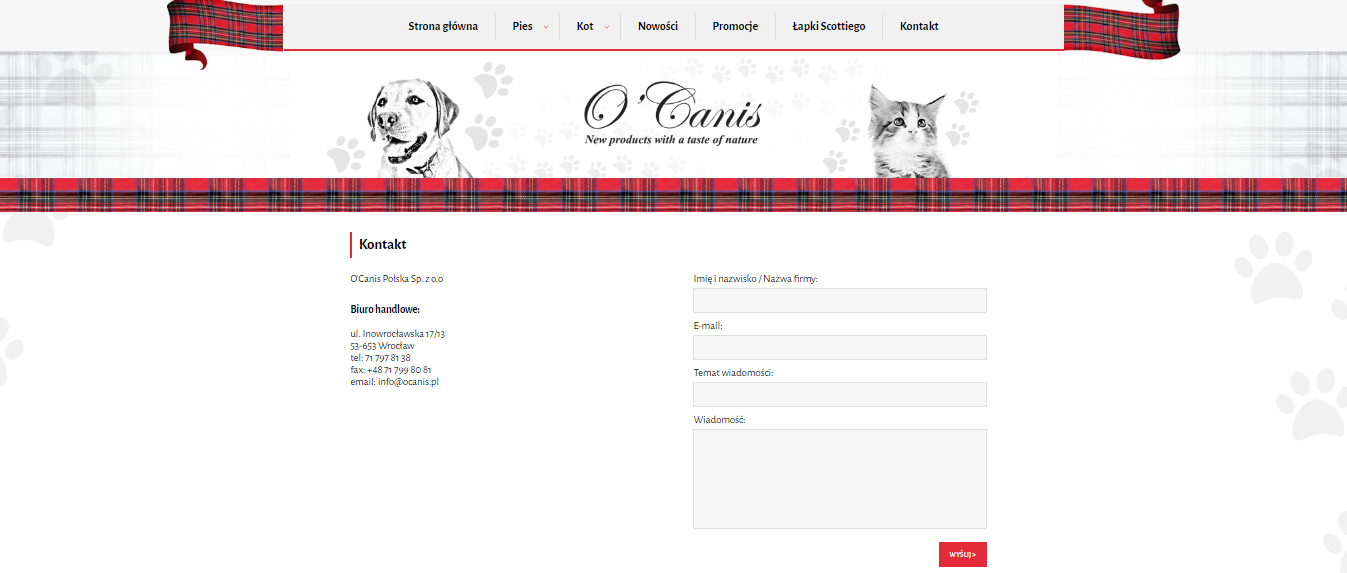
Task: Open the Pies menu item
Action: pos(522,26)
